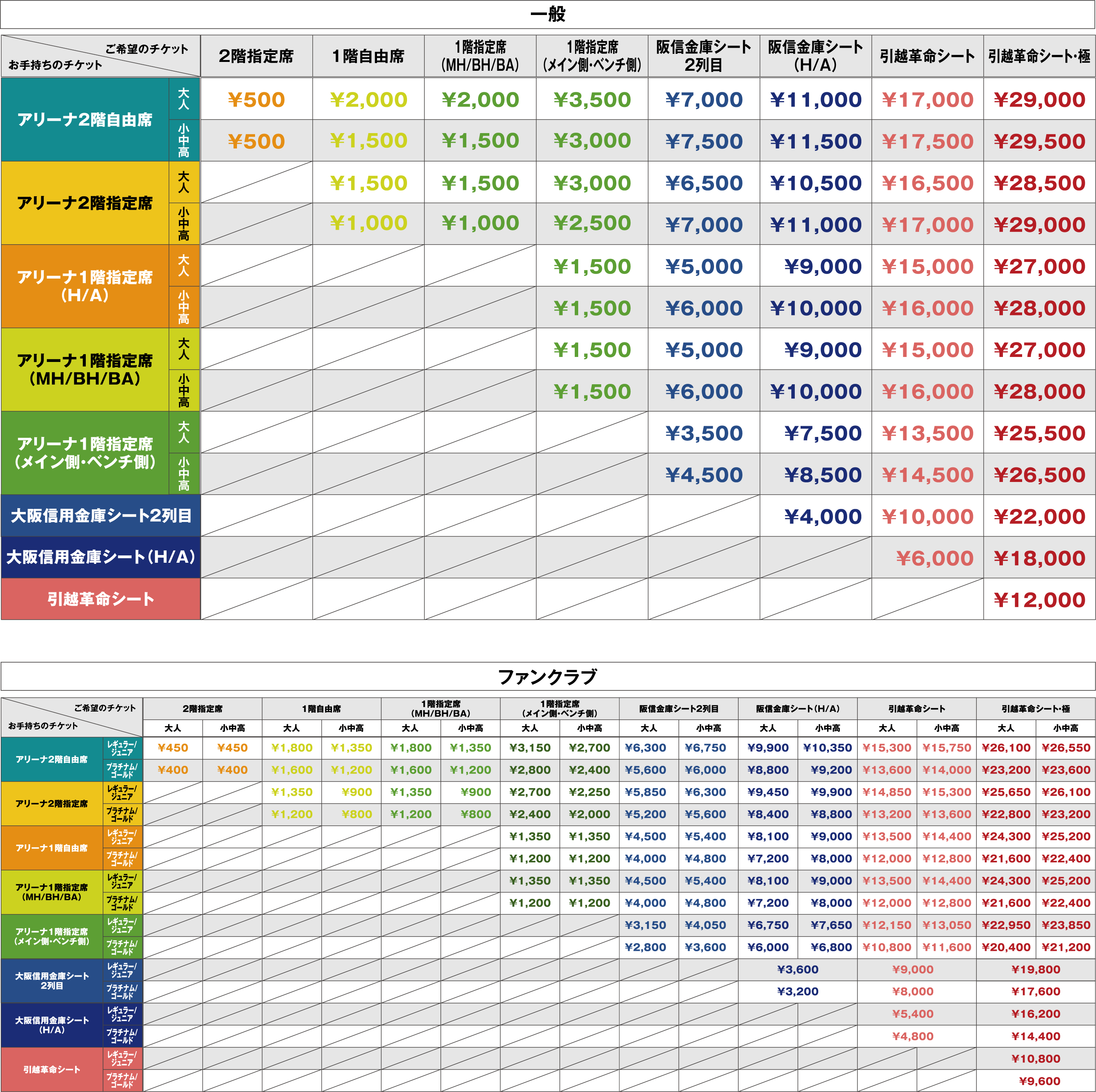Select the ¥25,500 price cell
Image resolution: width=1096 pixels, height=1092 pixels.
(x=1039, y=433)
